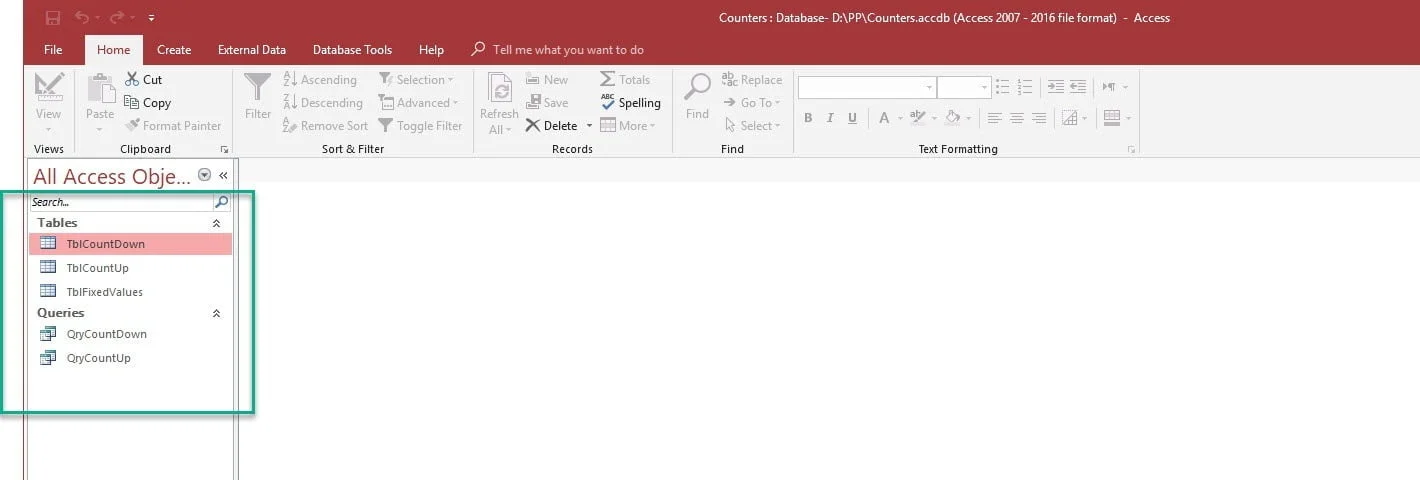Center align text
This screenshot has height=480, width=1420.
(x=1017, y=118)
